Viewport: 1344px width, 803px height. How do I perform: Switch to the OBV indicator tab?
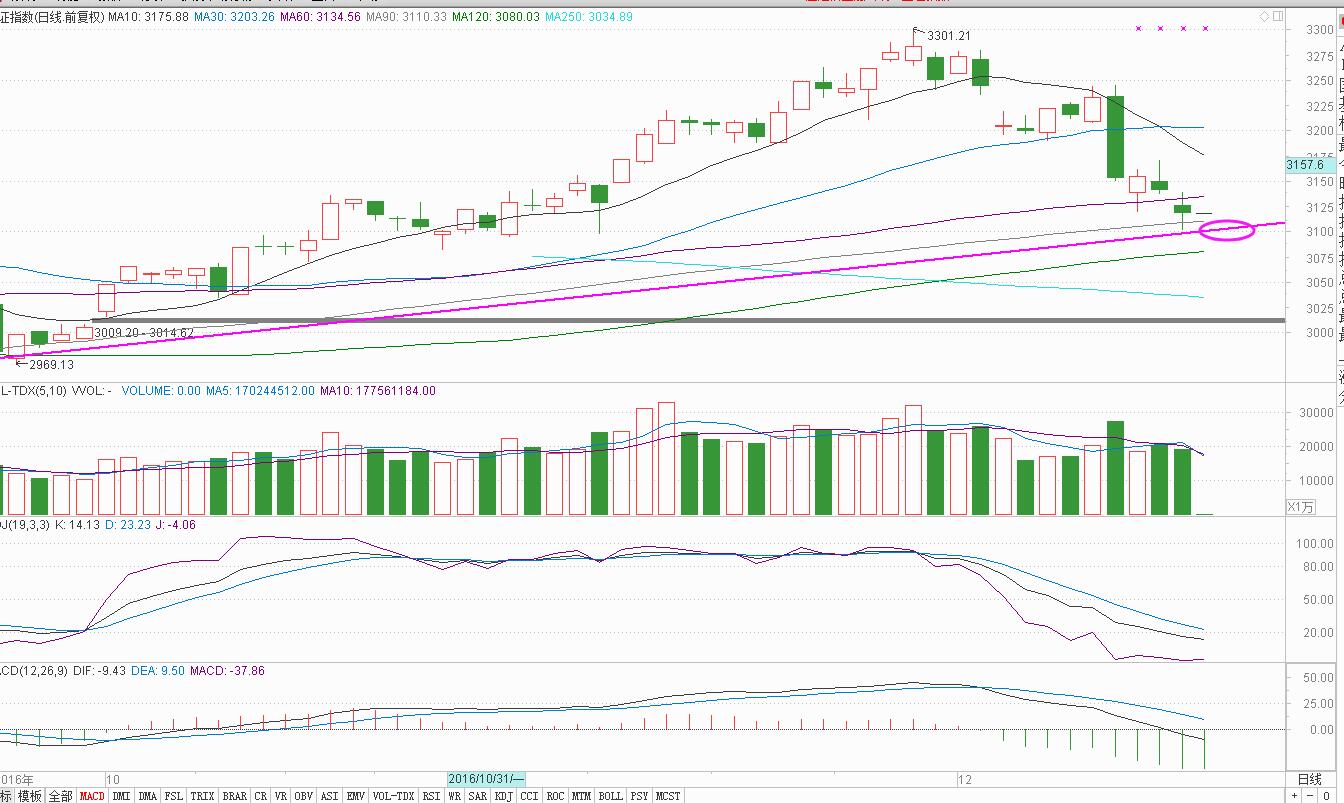coord(303,796)
